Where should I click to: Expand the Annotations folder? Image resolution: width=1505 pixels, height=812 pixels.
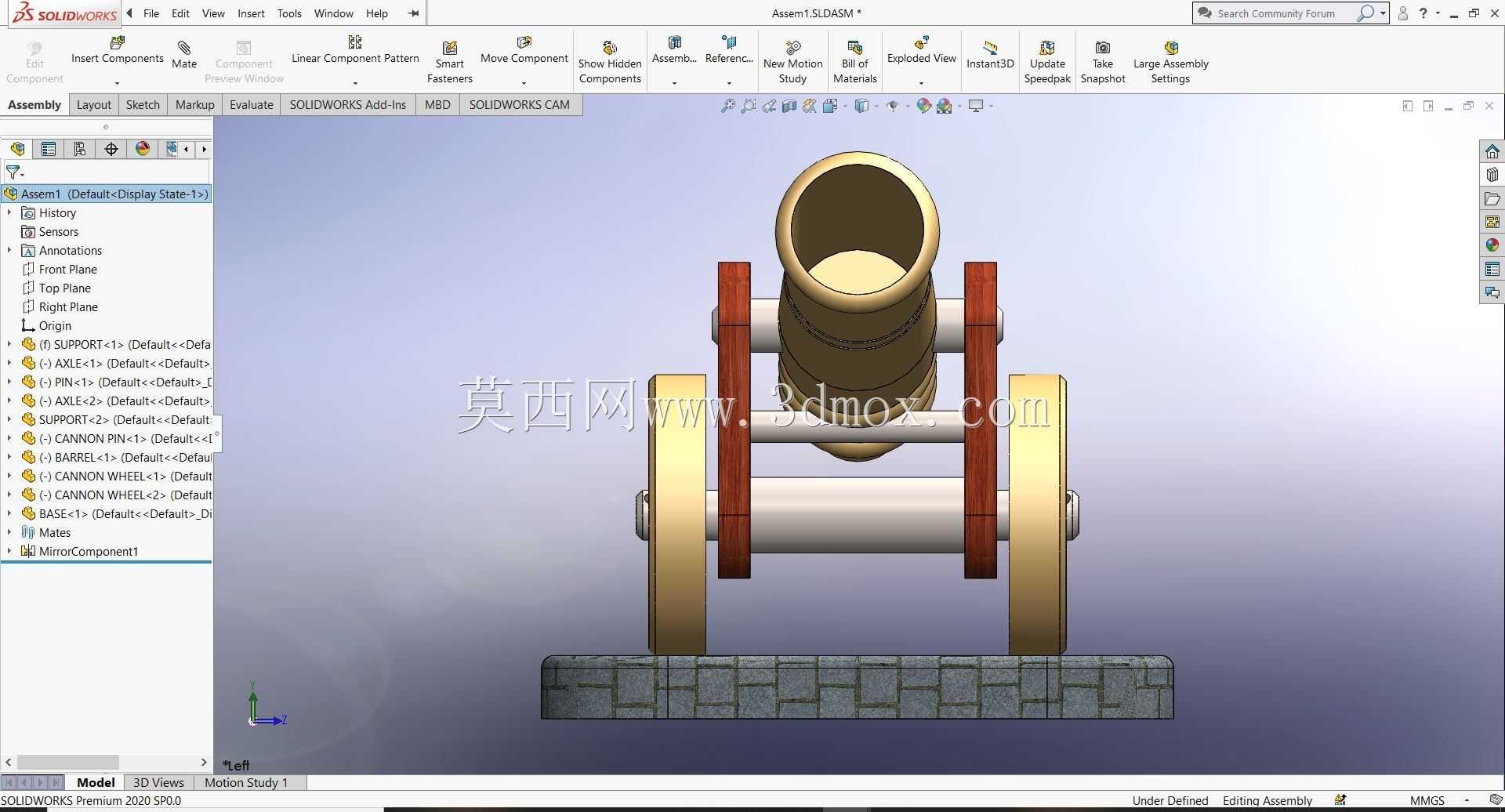[x=9, y=250]
